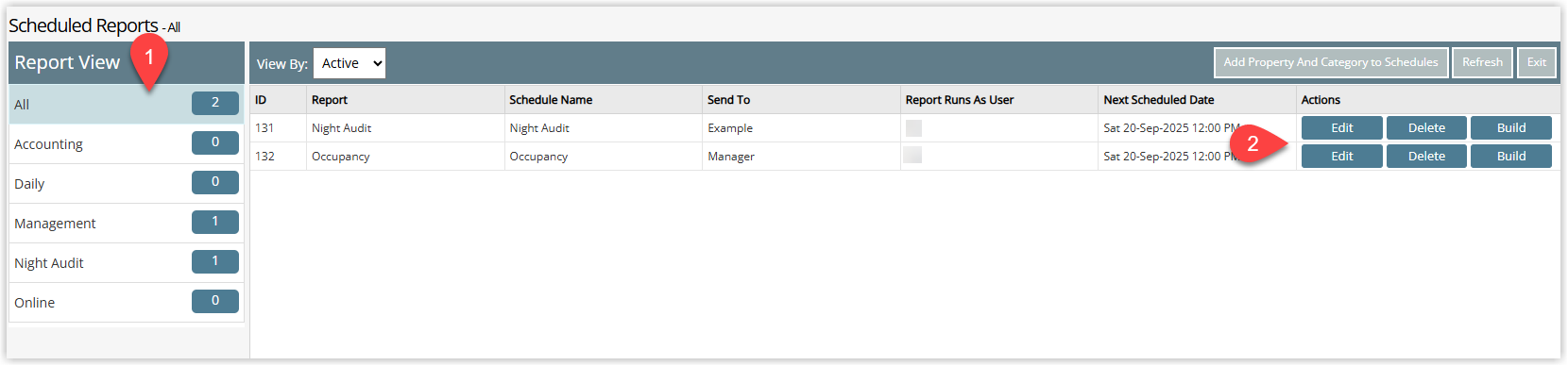
Task: Delete the Occupancy scheduled report
Action: click(1426, 157)
